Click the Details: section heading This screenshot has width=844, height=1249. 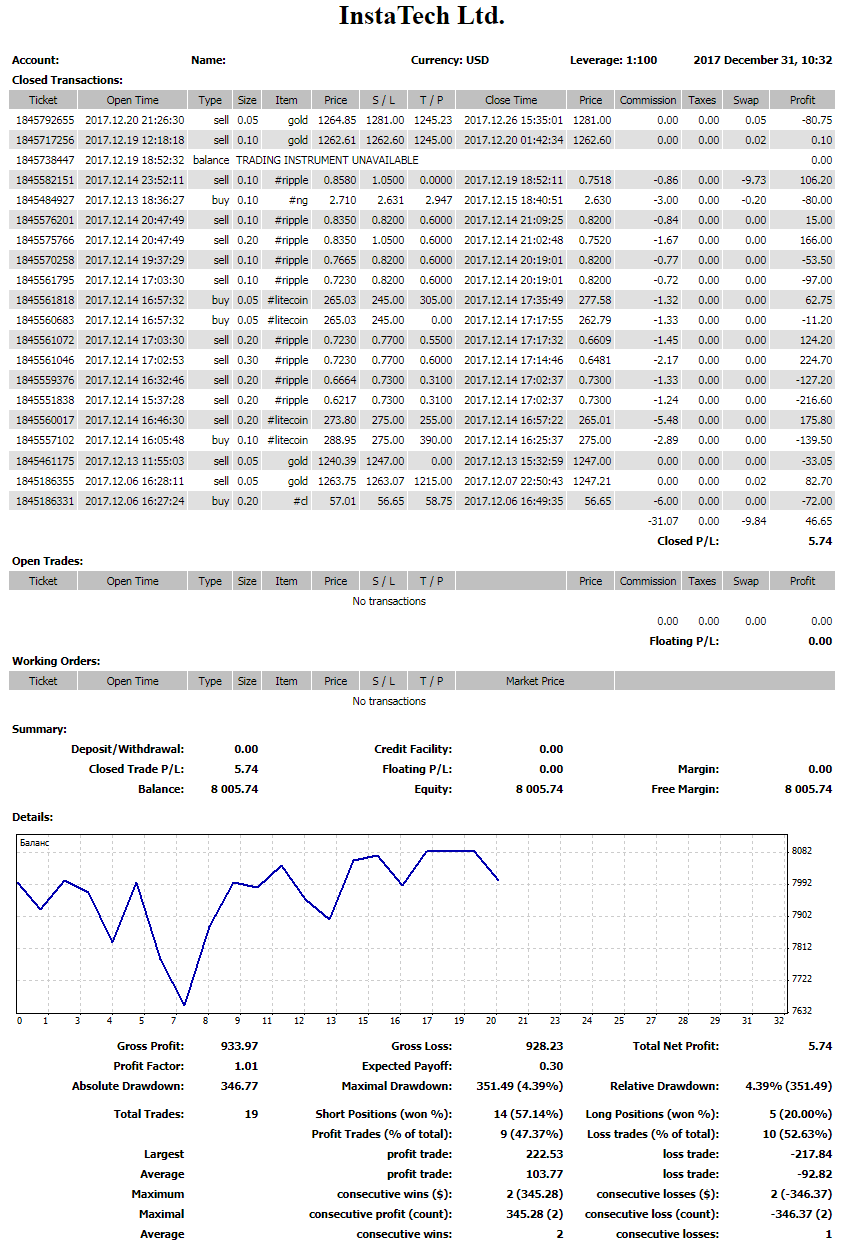[x=33, y=817]
